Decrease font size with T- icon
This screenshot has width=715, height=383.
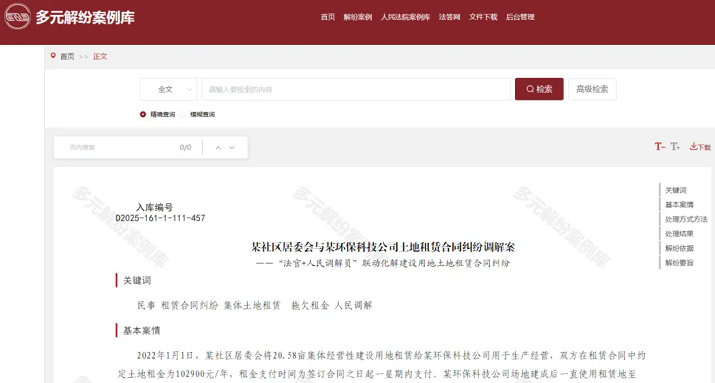[x=659, y=146]
